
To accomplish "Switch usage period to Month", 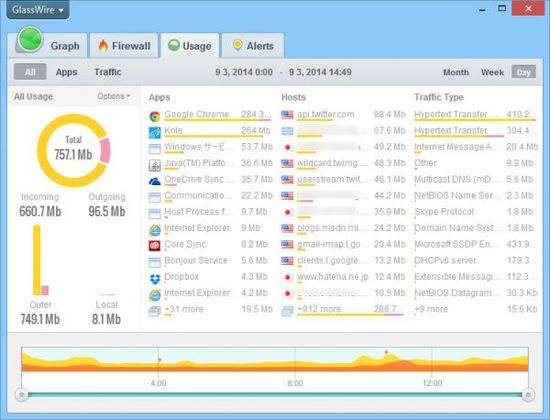I will 456,72.
